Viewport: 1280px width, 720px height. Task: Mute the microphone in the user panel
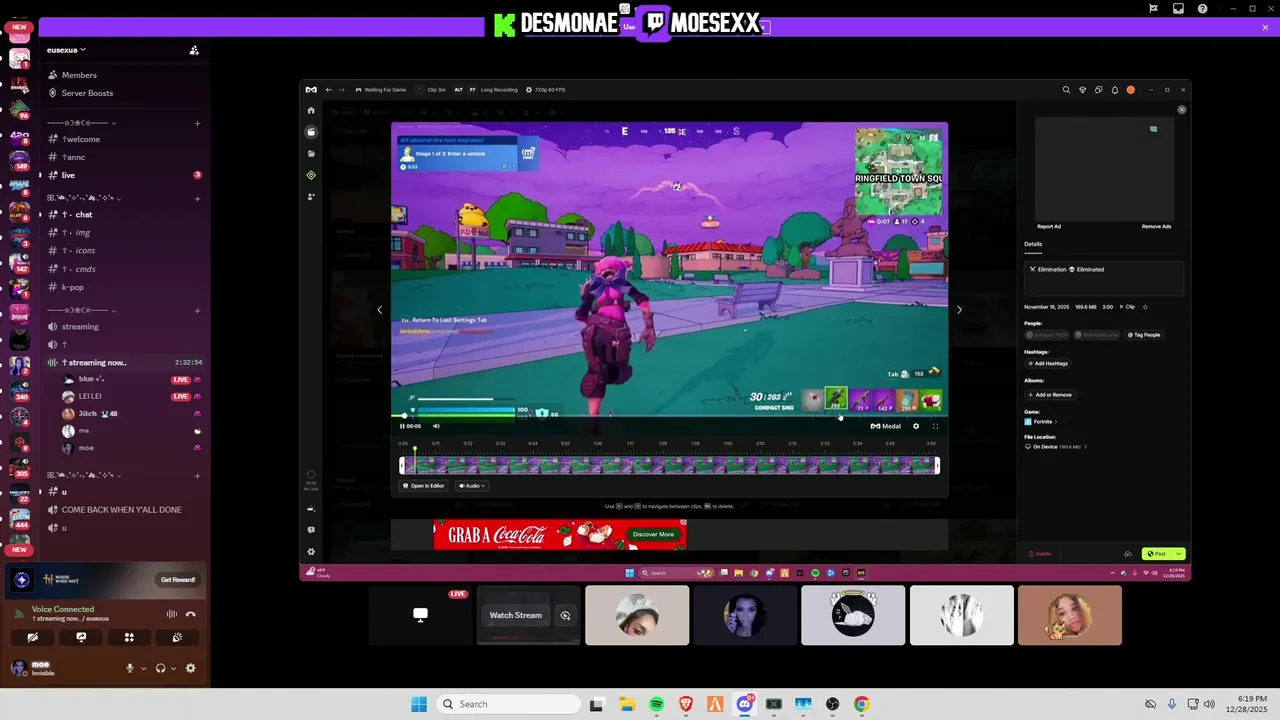pos(129,668)
